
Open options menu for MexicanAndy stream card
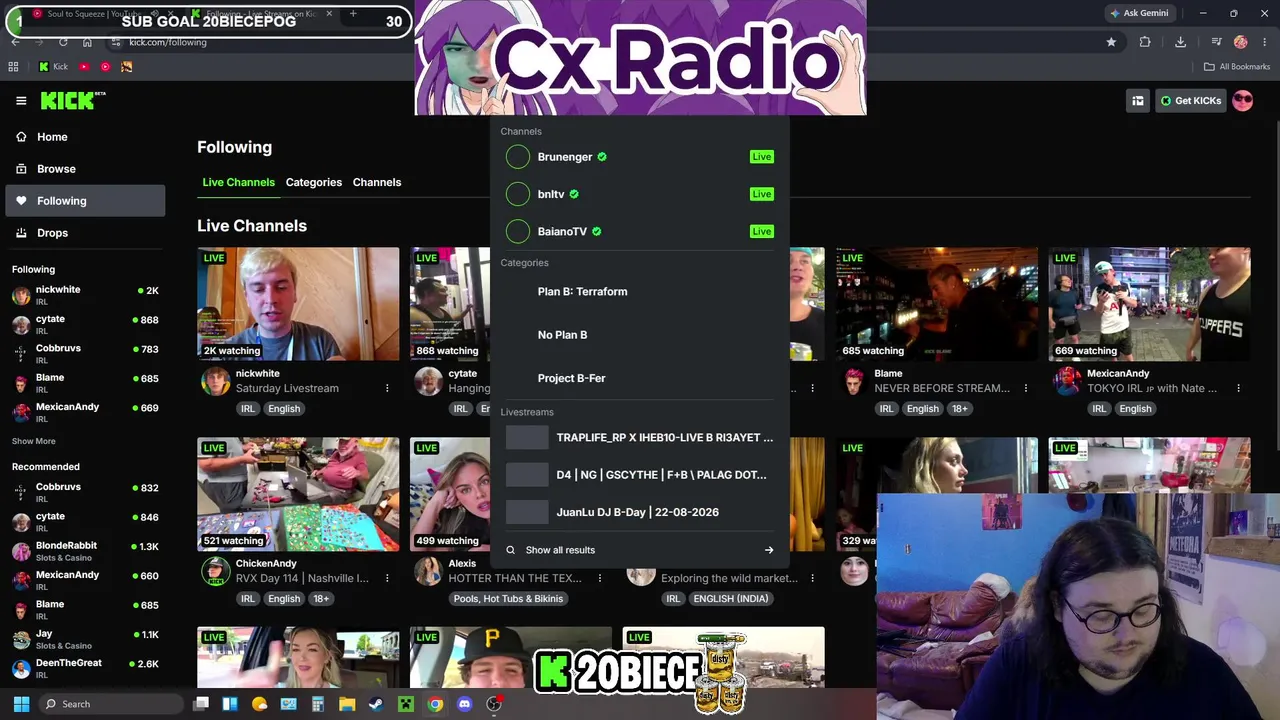click(x=1238, y=388)
